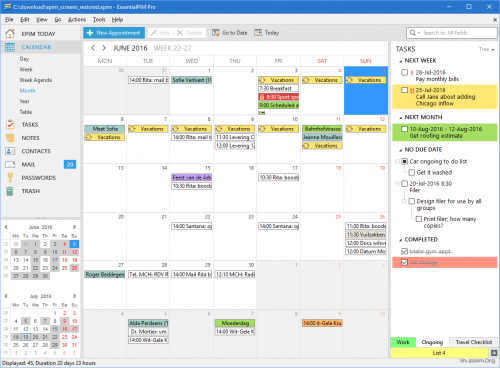
Task: Open the Notes module icon
Action: 10,138
